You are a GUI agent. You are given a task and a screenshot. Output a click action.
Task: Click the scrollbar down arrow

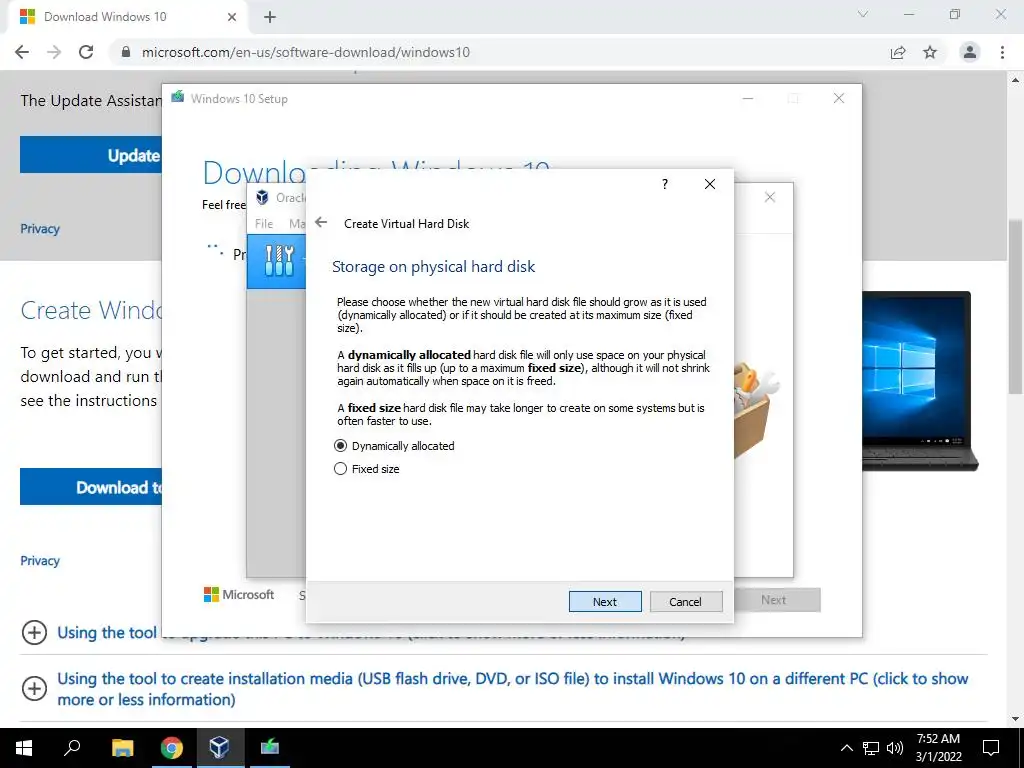coord(1016,719)
